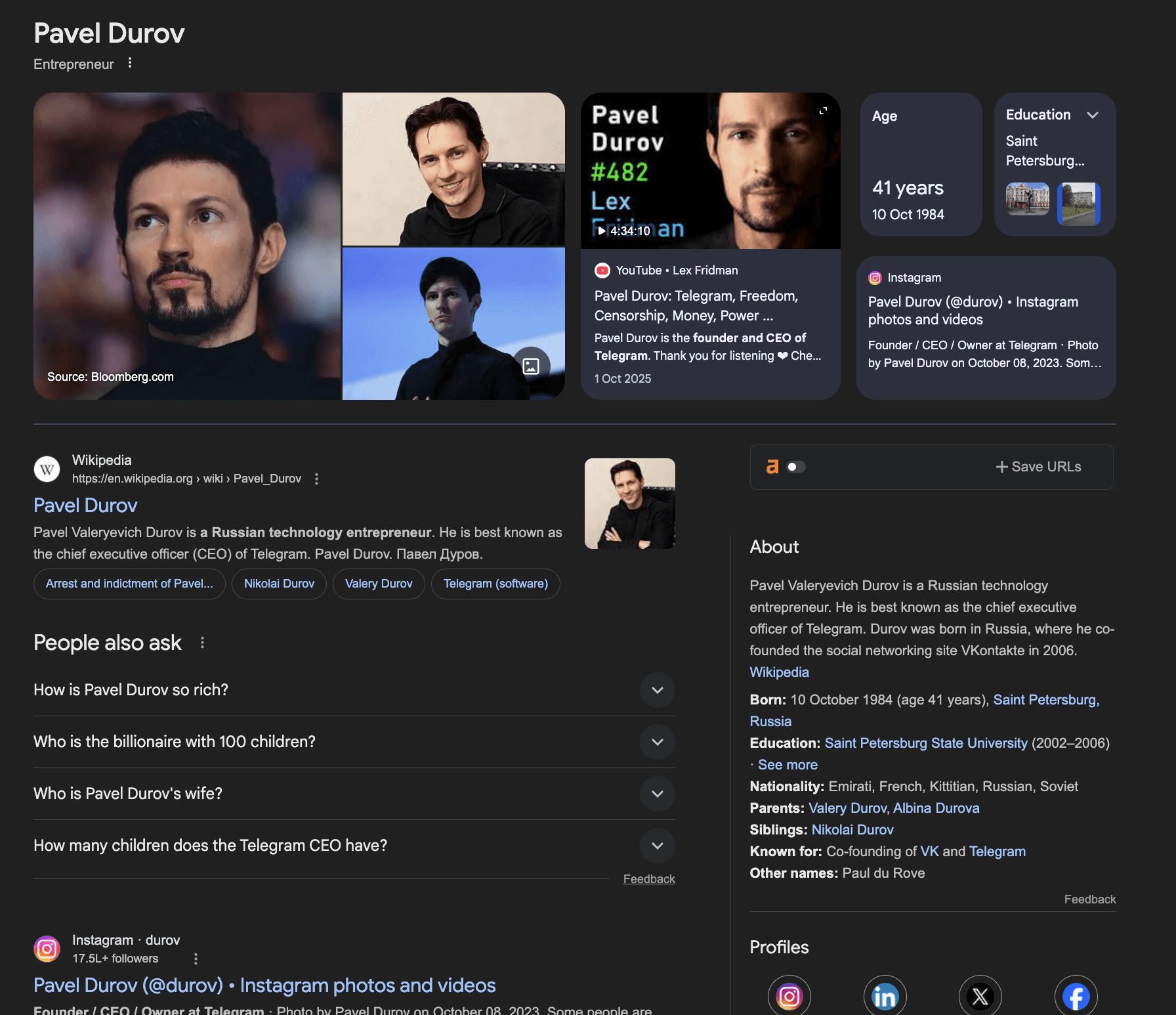Open the Instagram card 'Pavel Durov (@durov)' title
The image size is (1176, 1015).
[x=973, y=311]
